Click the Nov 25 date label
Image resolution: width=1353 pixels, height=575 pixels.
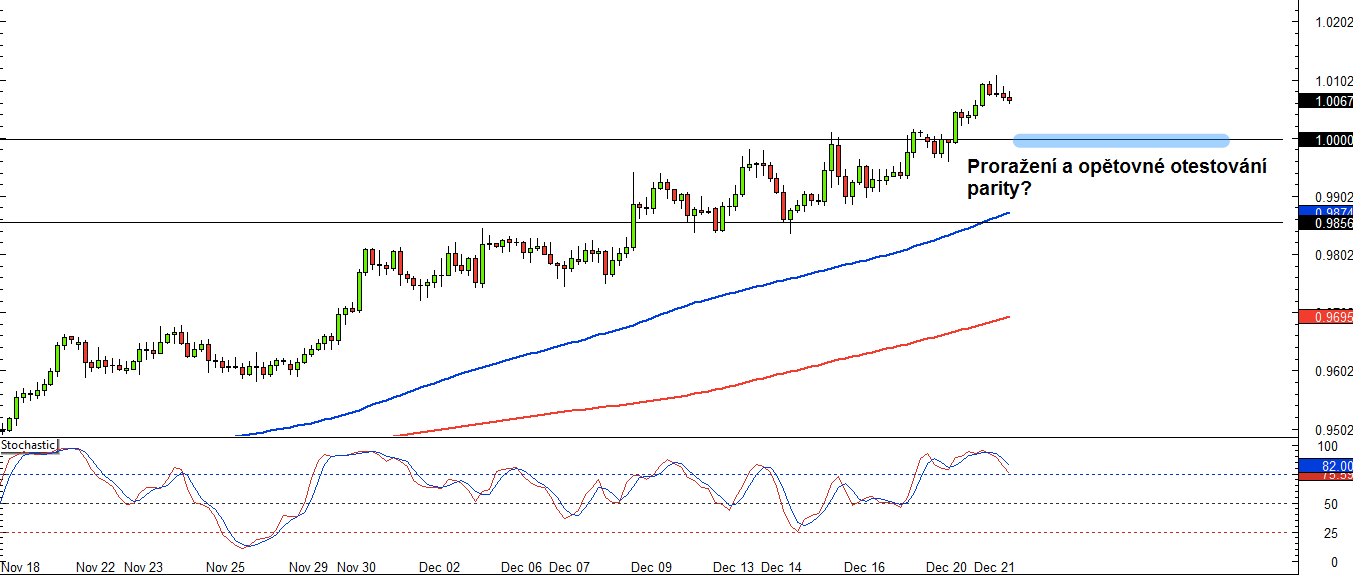click(x=226, y=567)
